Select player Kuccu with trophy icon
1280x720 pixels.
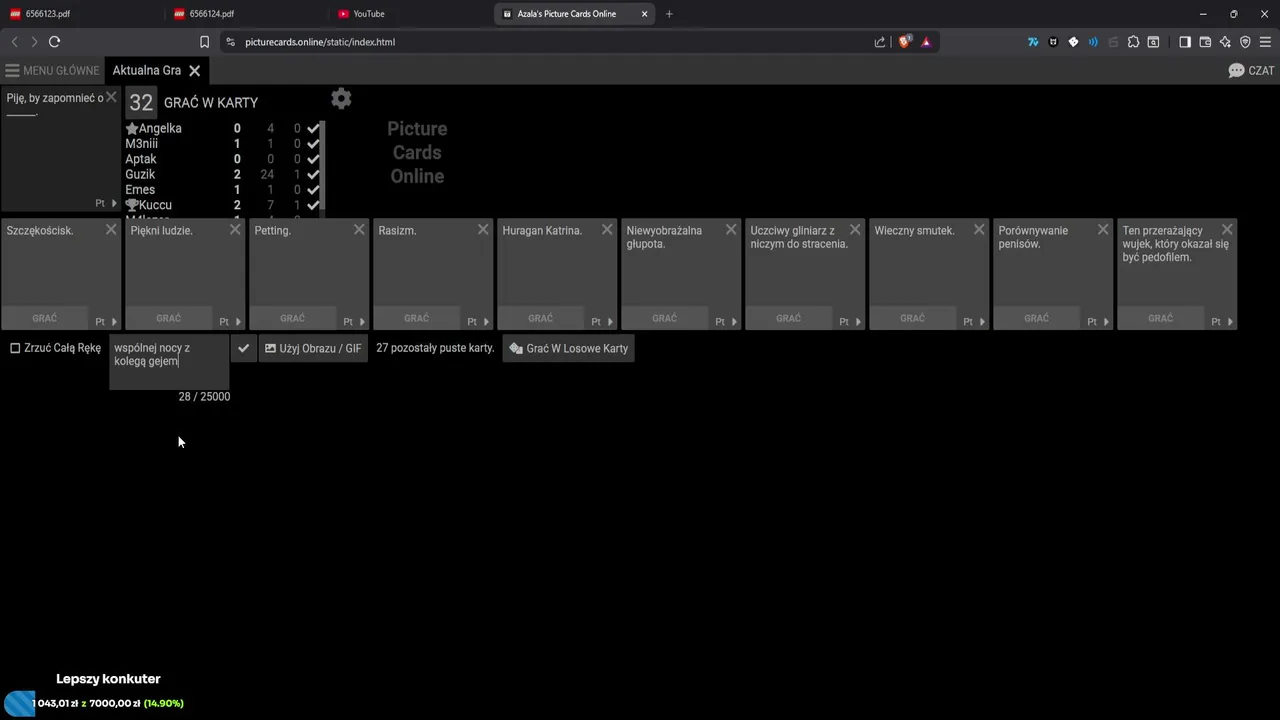148,205
